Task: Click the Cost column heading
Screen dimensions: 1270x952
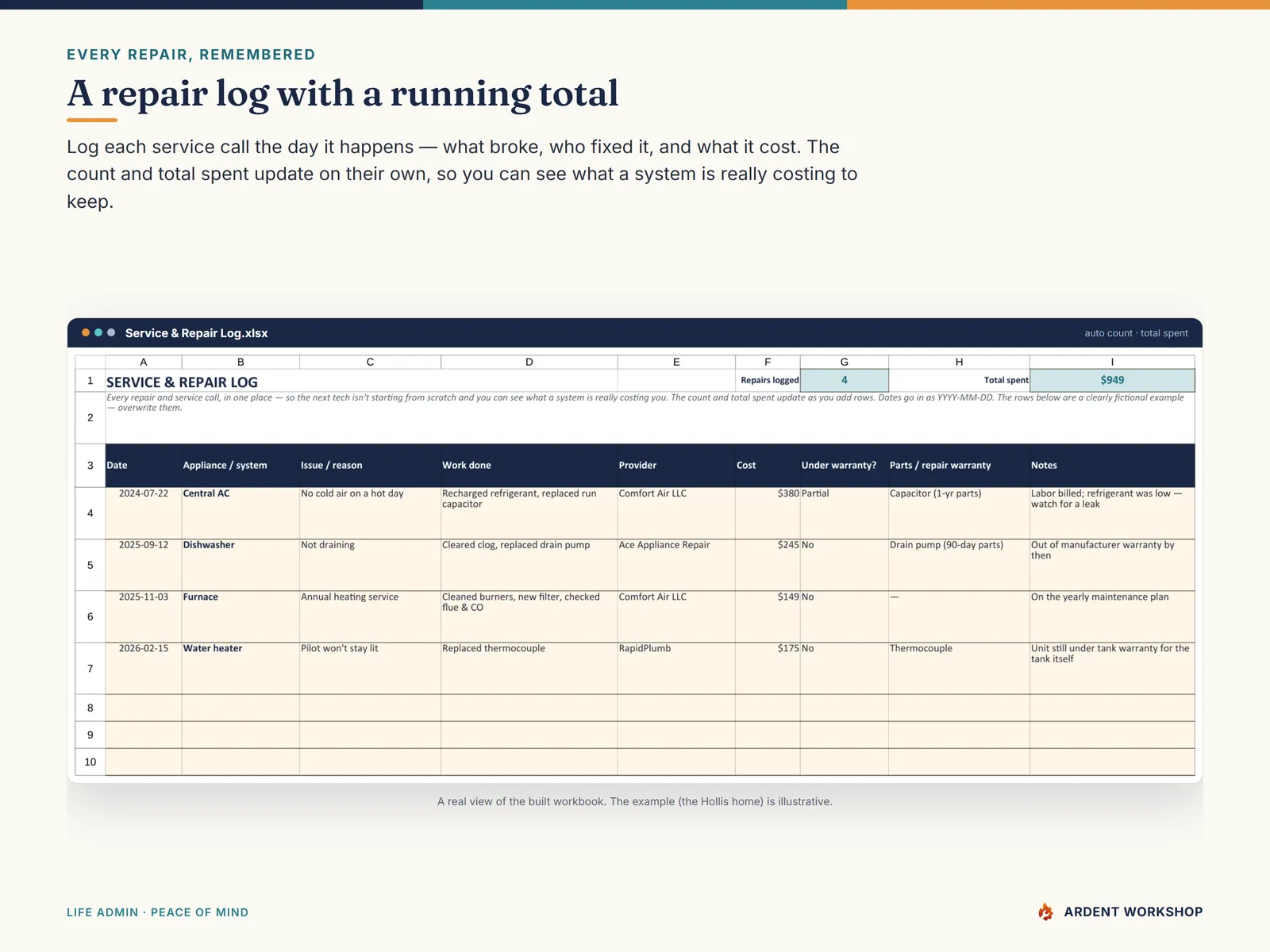Action: [x=768, y=465]
